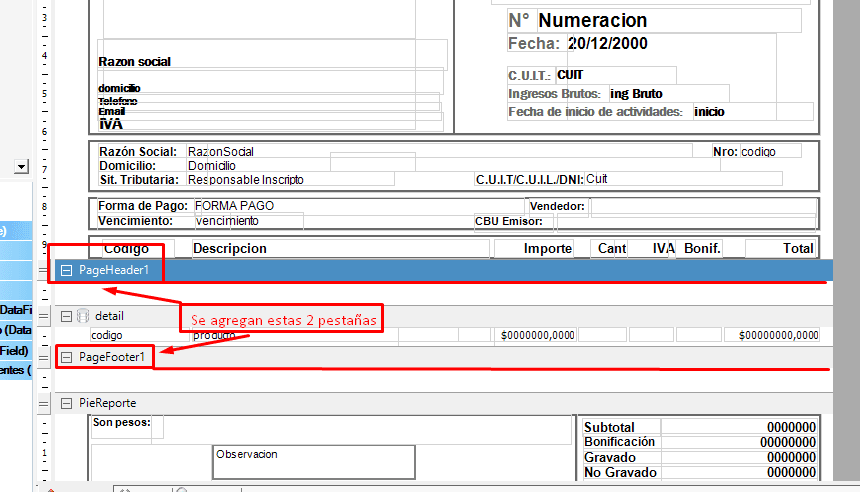Image resolution: width=860 pixels, height=492 pixels.
Task: Select the Descripcion column header label
Action: [230, 248]
